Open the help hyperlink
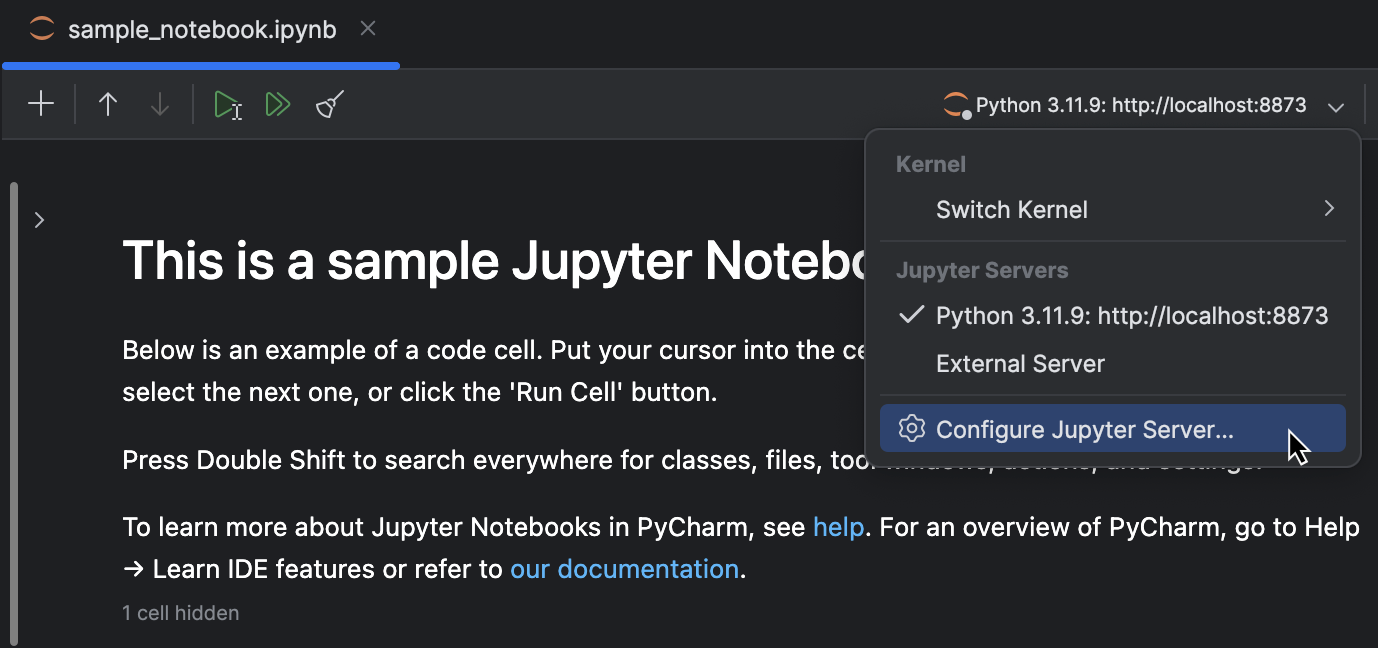 pyautogui.click(x=839, y=527)
